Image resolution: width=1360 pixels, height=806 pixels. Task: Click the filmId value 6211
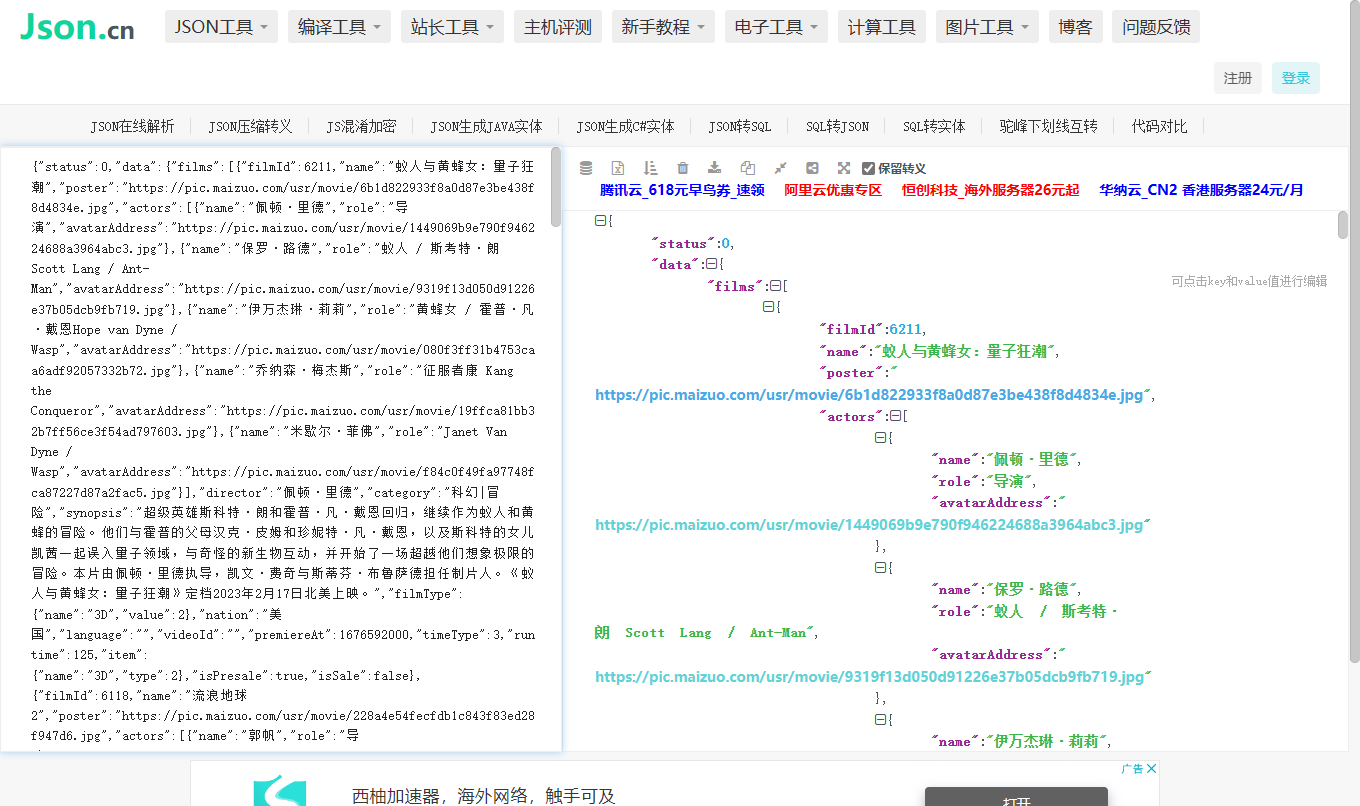coord(907,329)
